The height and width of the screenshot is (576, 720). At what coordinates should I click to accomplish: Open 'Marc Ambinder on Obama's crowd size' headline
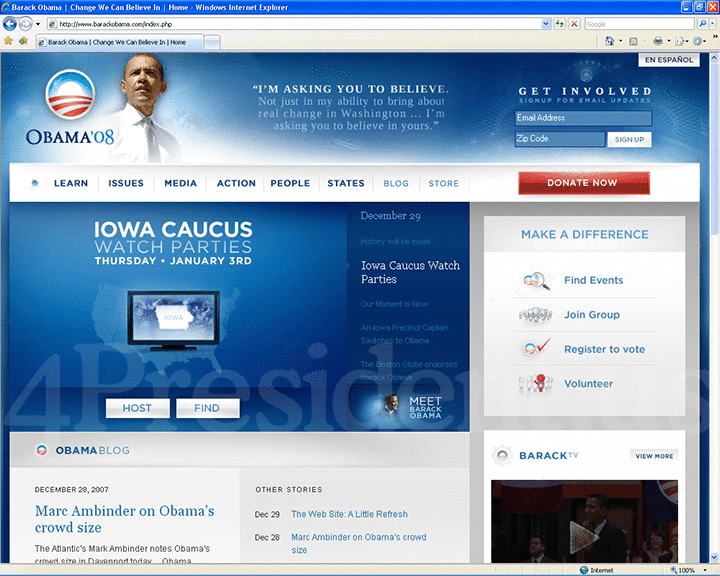(124, 519)
